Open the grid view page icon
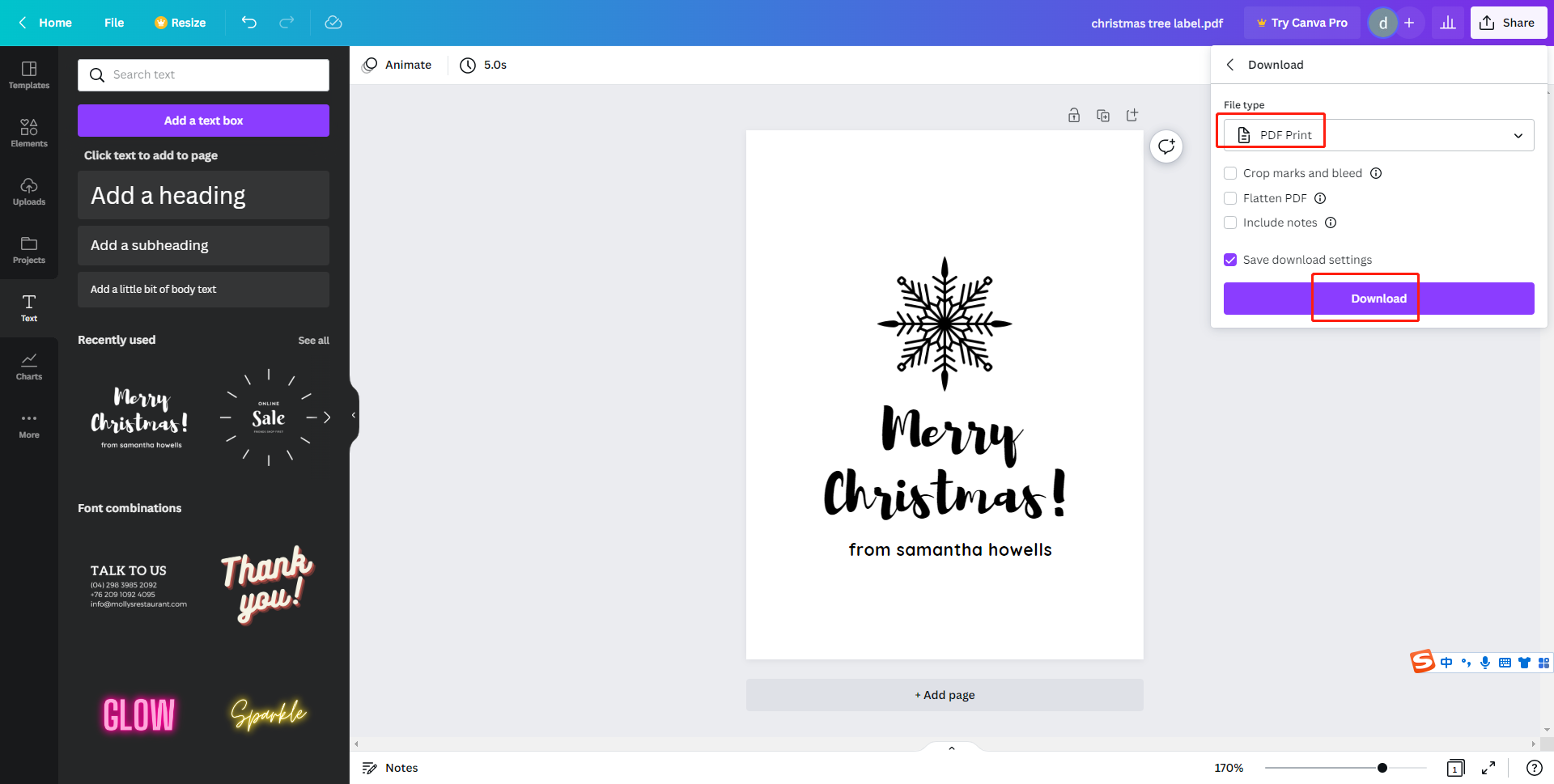This screenshot has width=1554, height=784. [1455, 768]
